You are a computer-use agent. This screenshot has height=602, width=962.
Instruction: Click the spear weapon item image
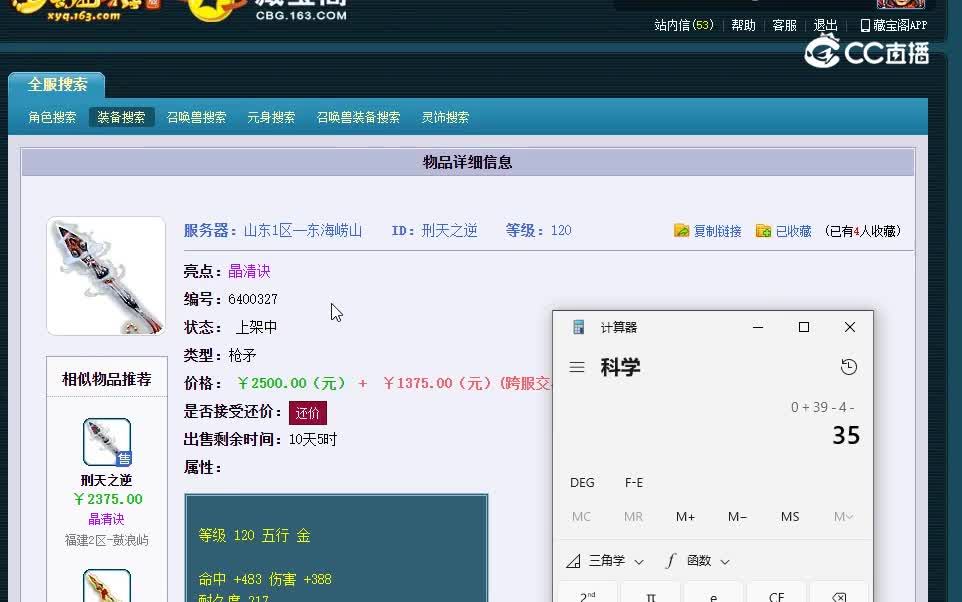click(106, 276)
